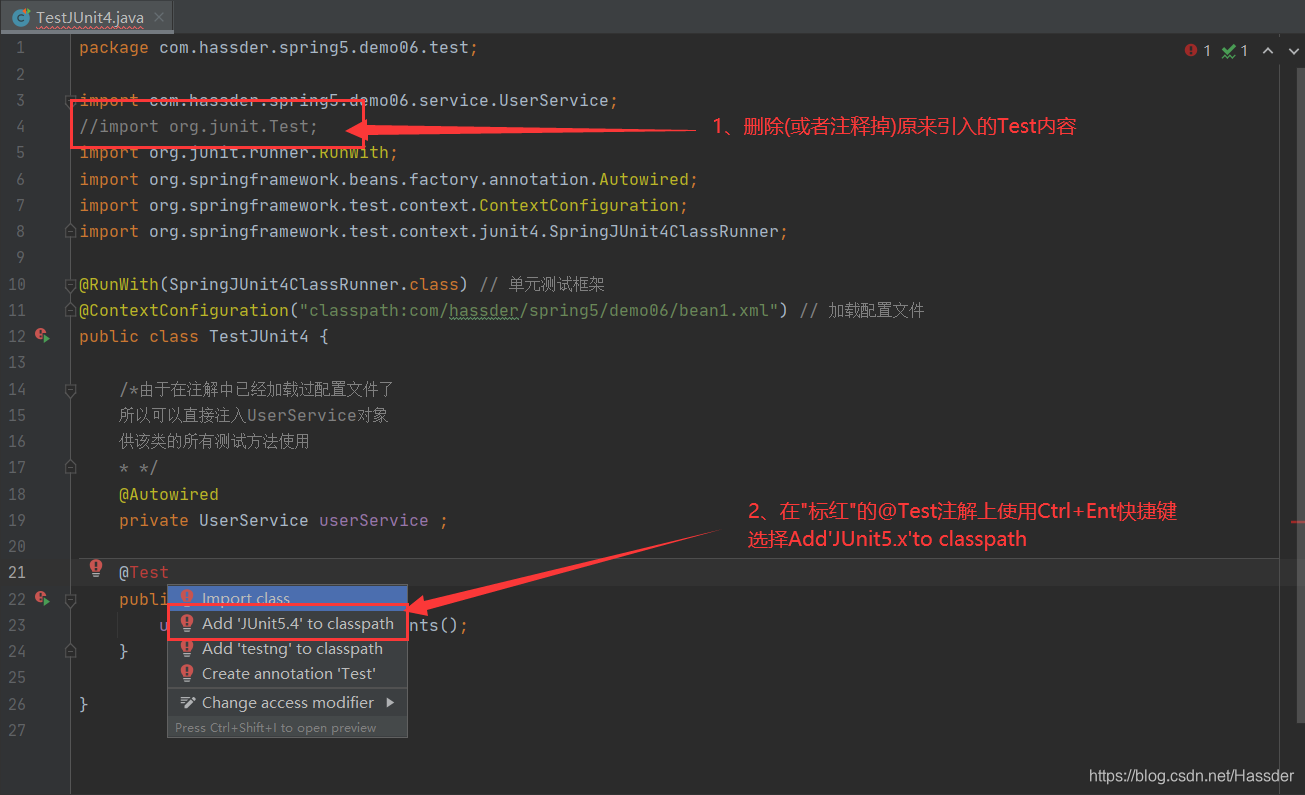1305x795 pixels.
Task: Click the pencil icon beside Change access modifier
Action: tap(186, 703)
